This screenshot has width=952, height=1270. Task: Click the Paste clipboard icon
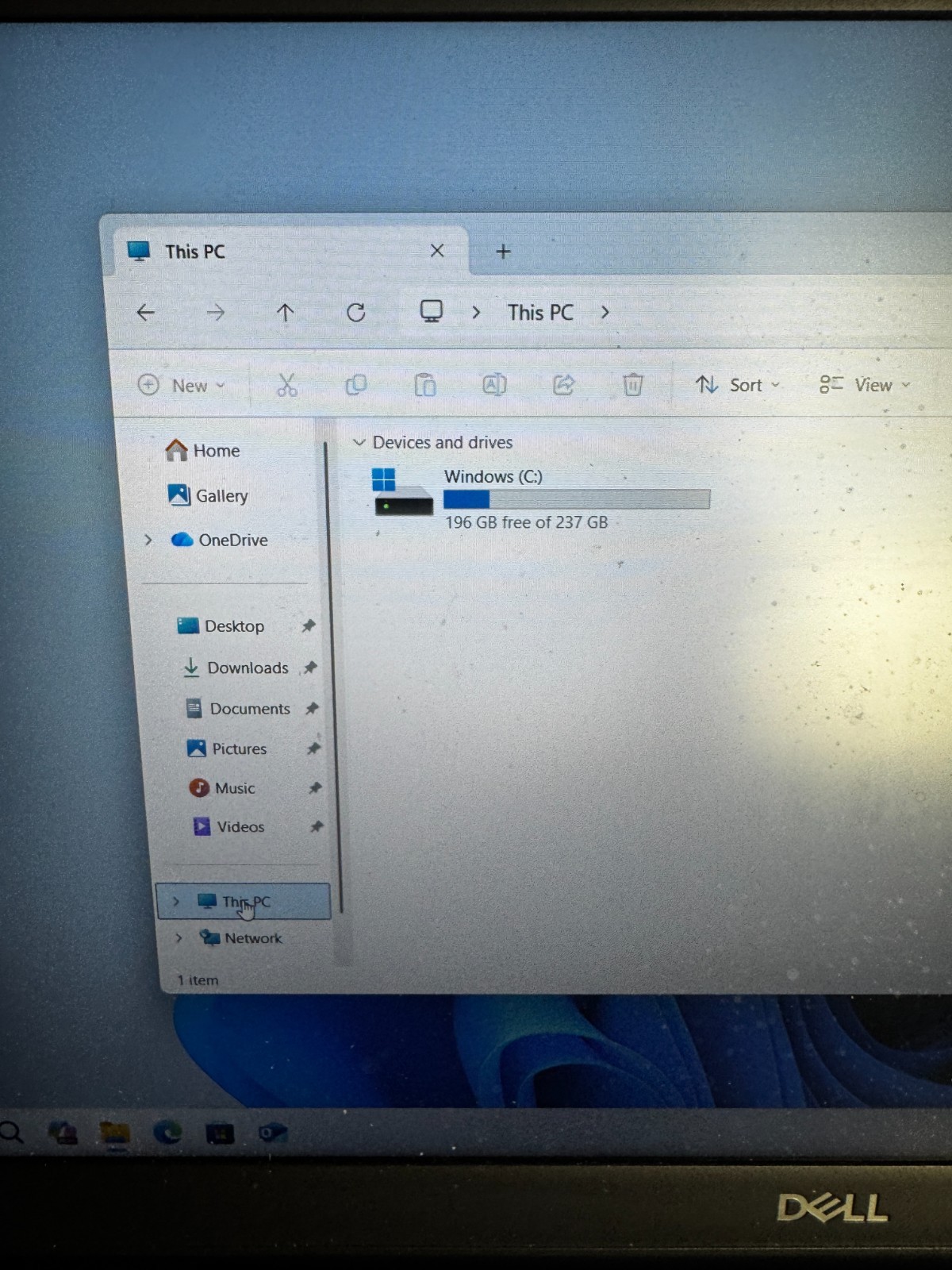tap(425, 386)
